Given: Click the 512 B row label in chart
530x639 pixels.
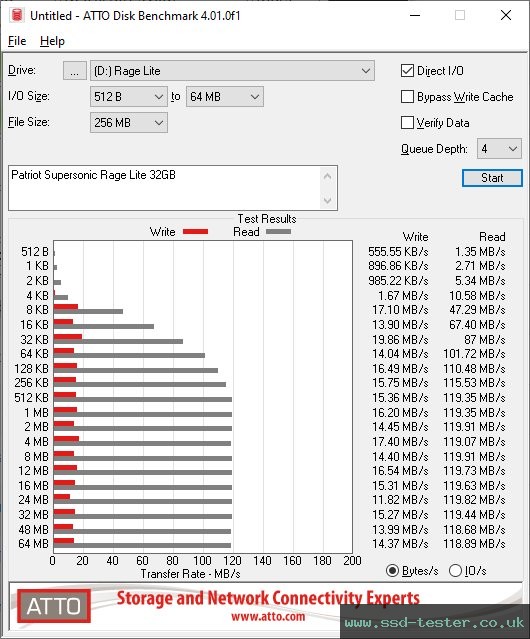Looking at the screenshot, I should (35, 252).
